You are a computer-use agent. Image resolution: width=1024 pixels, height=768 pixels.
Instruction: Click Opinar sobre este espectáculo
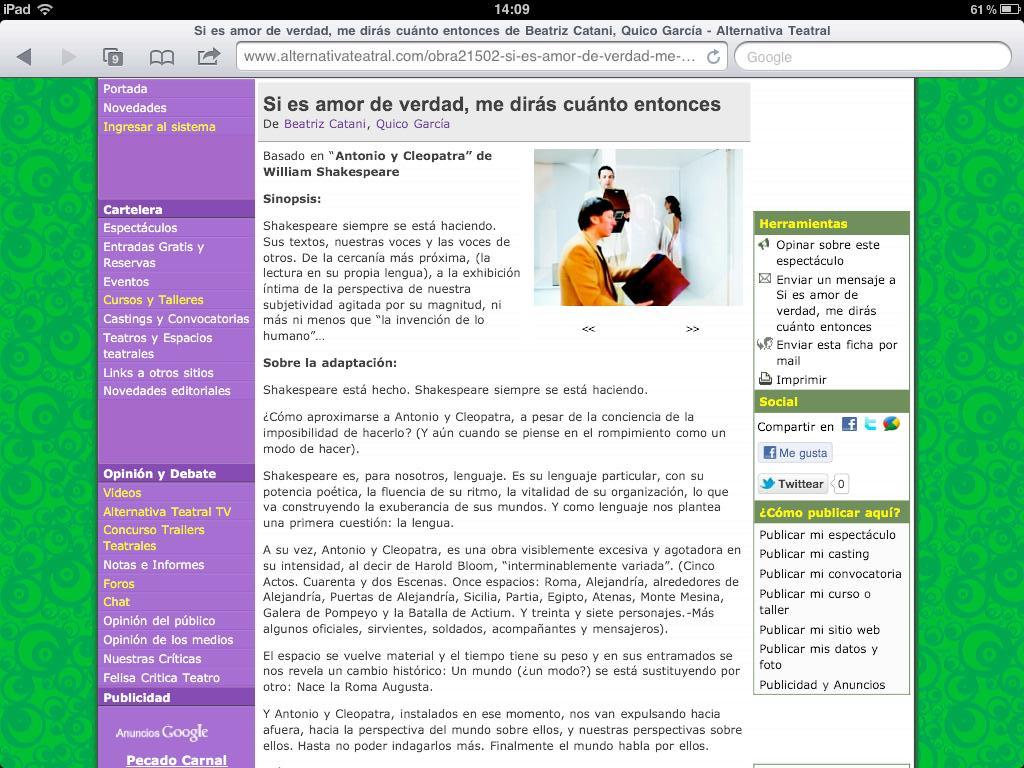(x=828, y=253)
